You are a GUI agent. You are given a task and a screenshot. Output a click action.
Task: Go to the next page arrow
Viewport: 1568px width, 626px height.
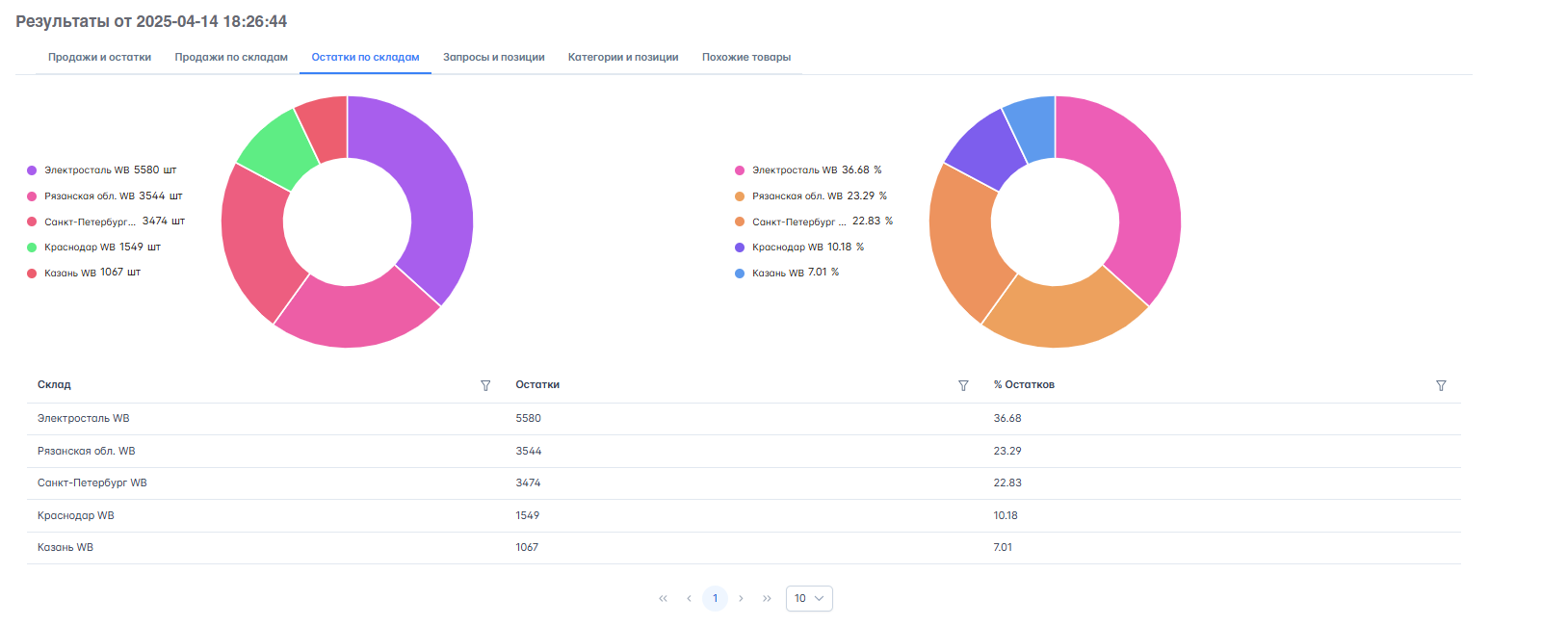coord(741,598)
